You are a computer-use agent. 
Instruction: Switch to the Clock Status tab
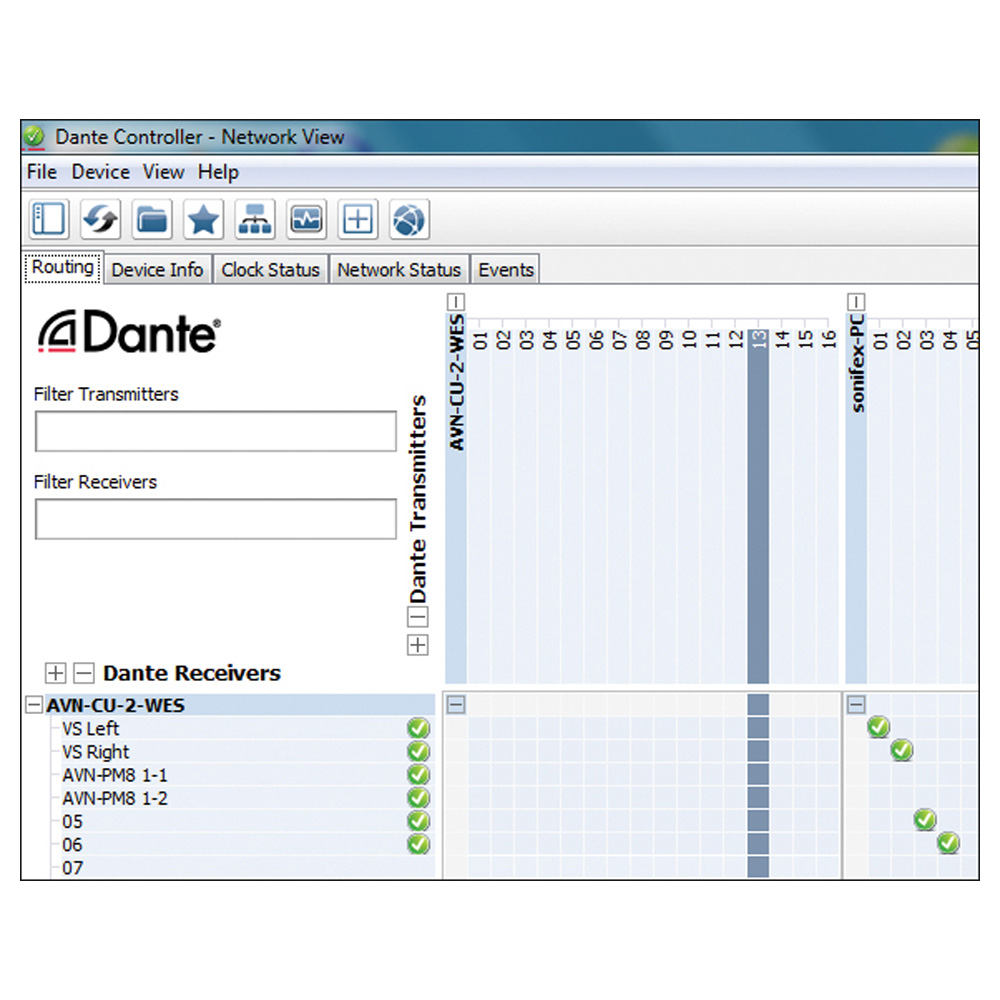[x=270, y=270]
